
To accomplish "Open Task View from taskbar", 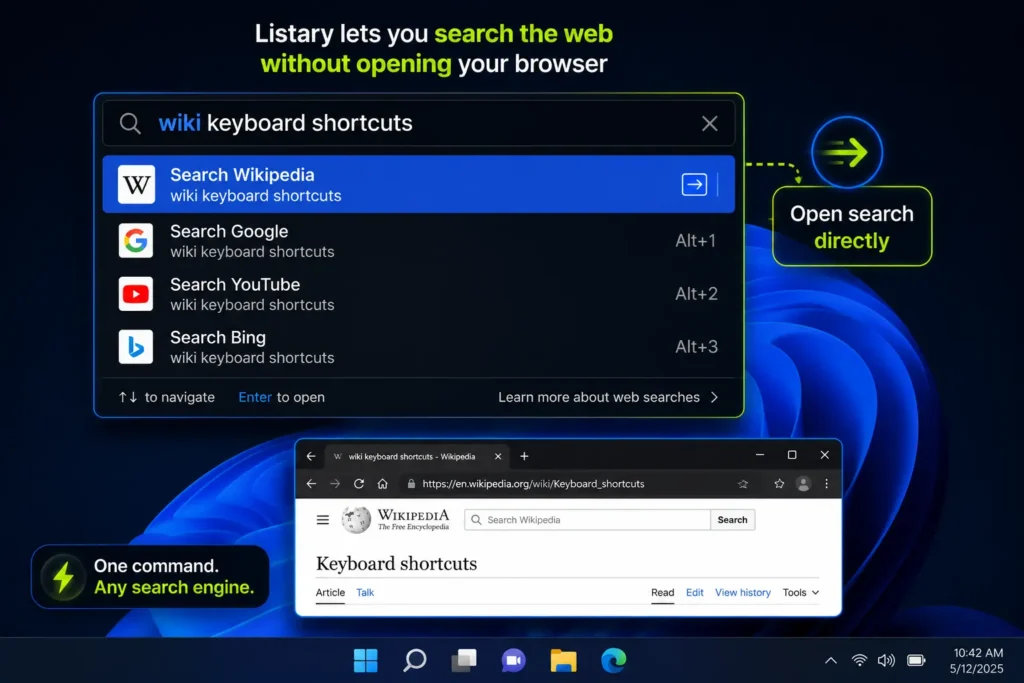I will tap(464, 660).
